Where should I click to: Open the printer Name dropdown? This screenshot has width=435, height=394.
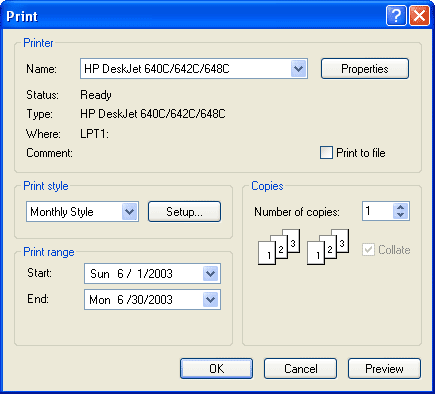coord(298,69)
